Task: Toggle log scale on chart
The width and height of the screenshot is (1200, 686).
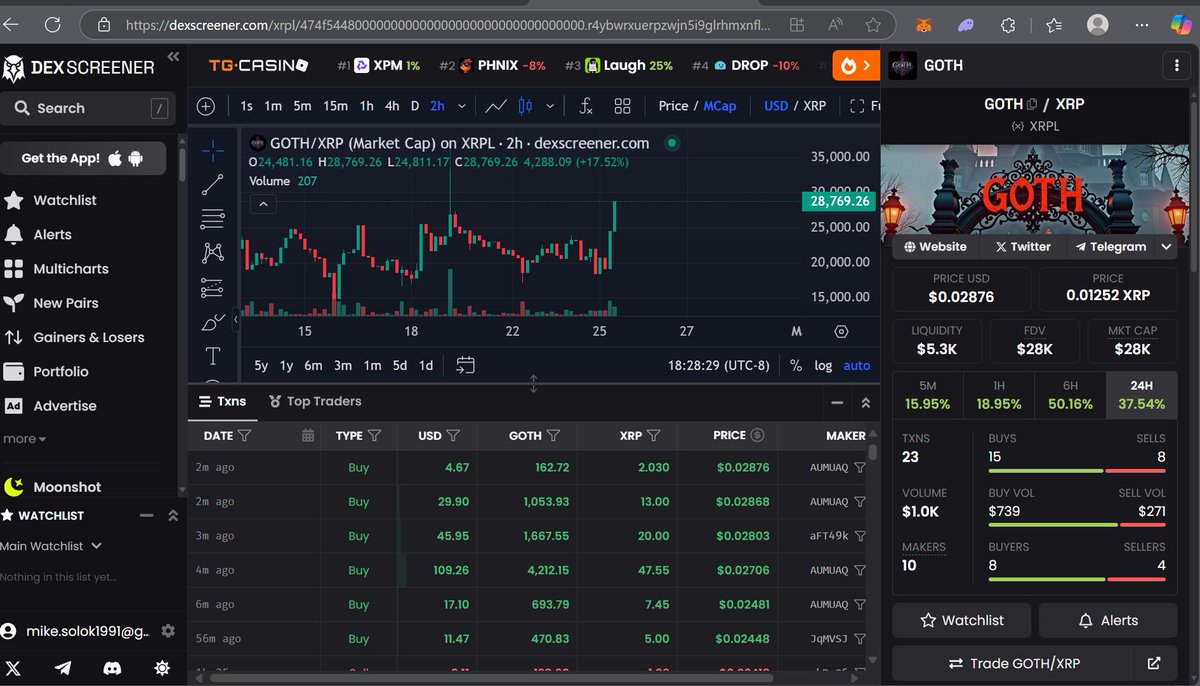Action: click(823, 365)
